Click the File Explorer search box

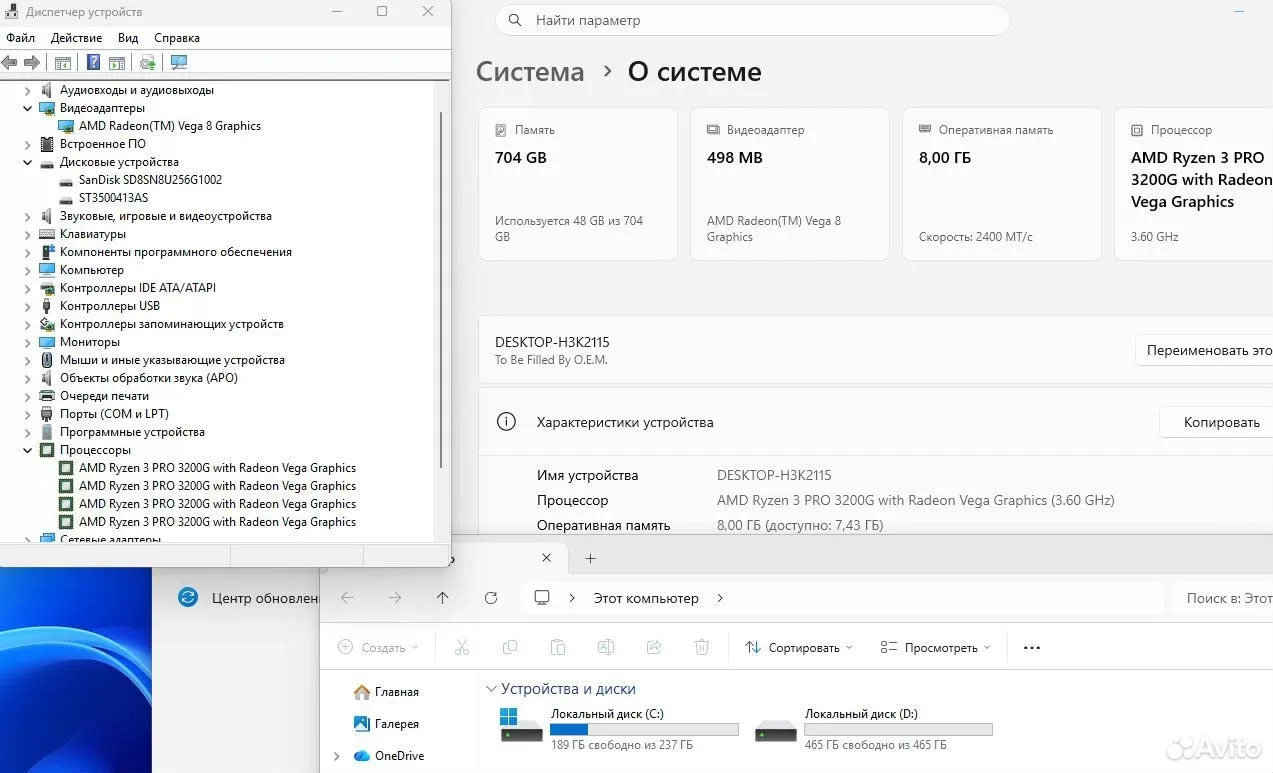pyautogui.click(x=1222, y=598)
